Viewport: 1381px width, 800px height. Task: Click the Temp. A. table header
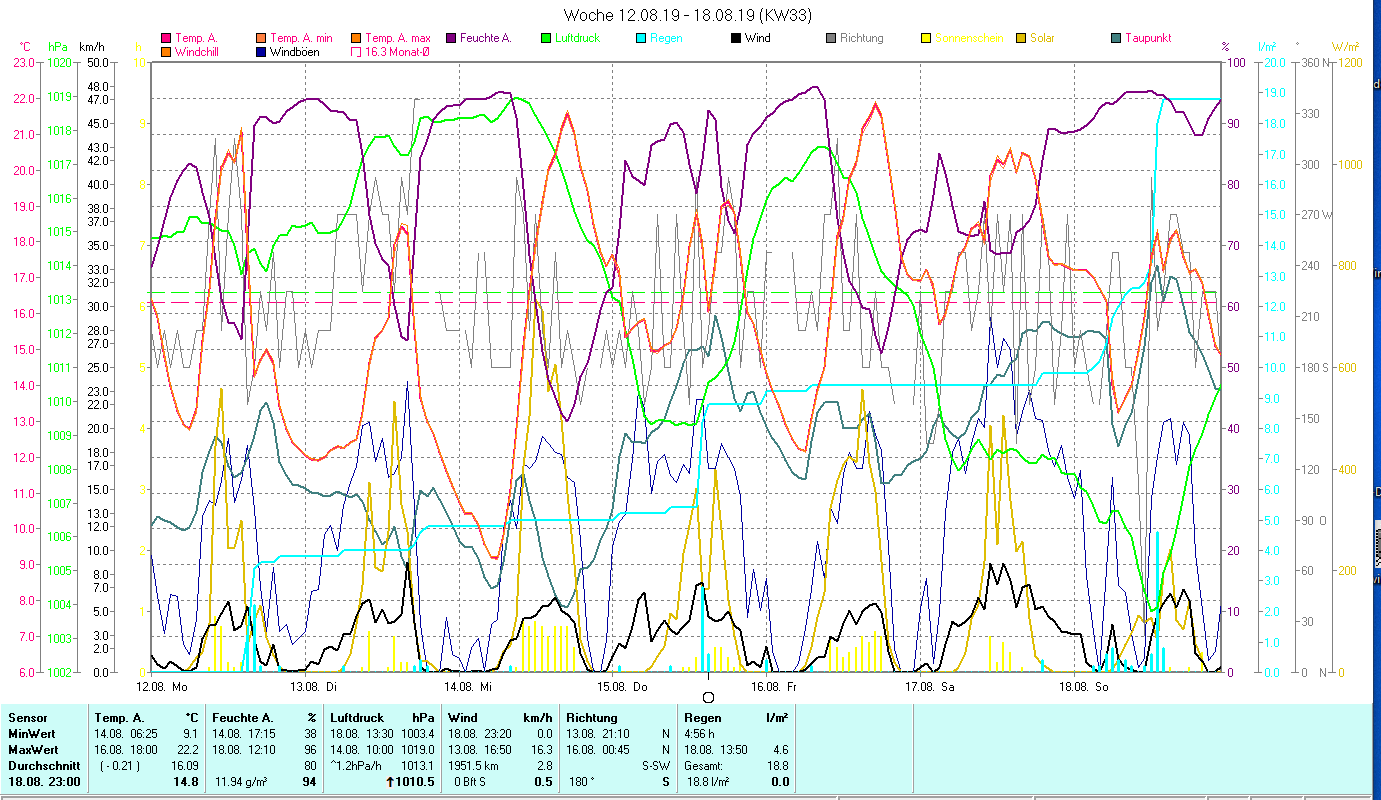119,717
